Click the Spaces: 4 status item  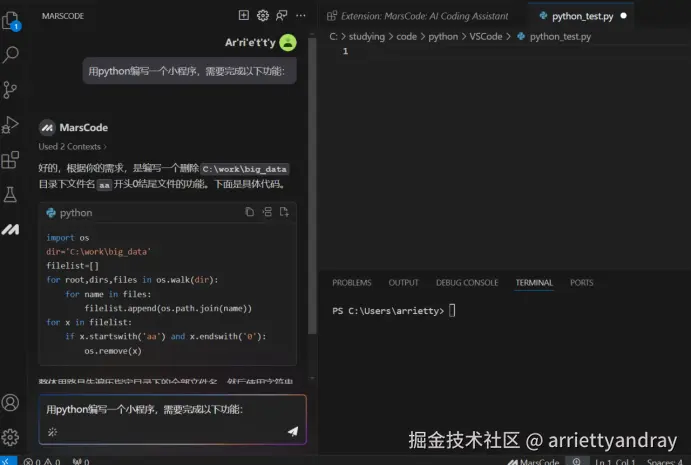664,462
